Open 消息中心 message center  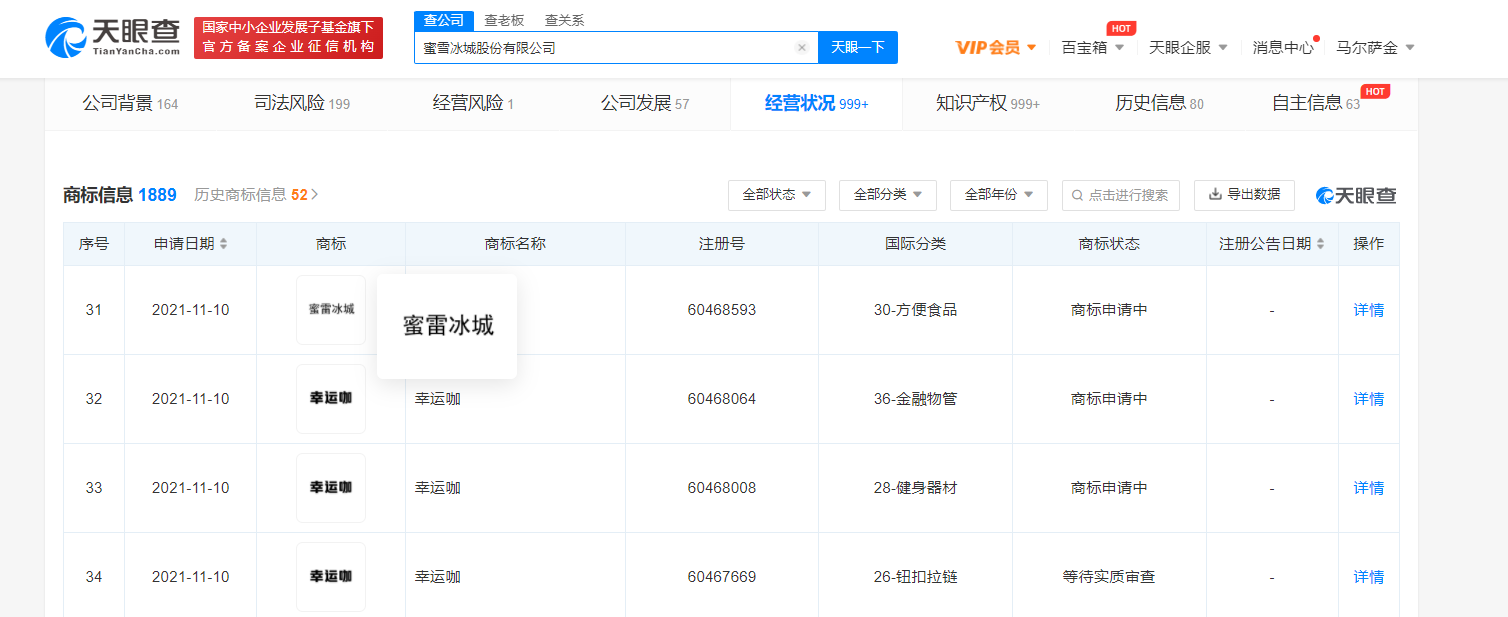point(1283,47)
